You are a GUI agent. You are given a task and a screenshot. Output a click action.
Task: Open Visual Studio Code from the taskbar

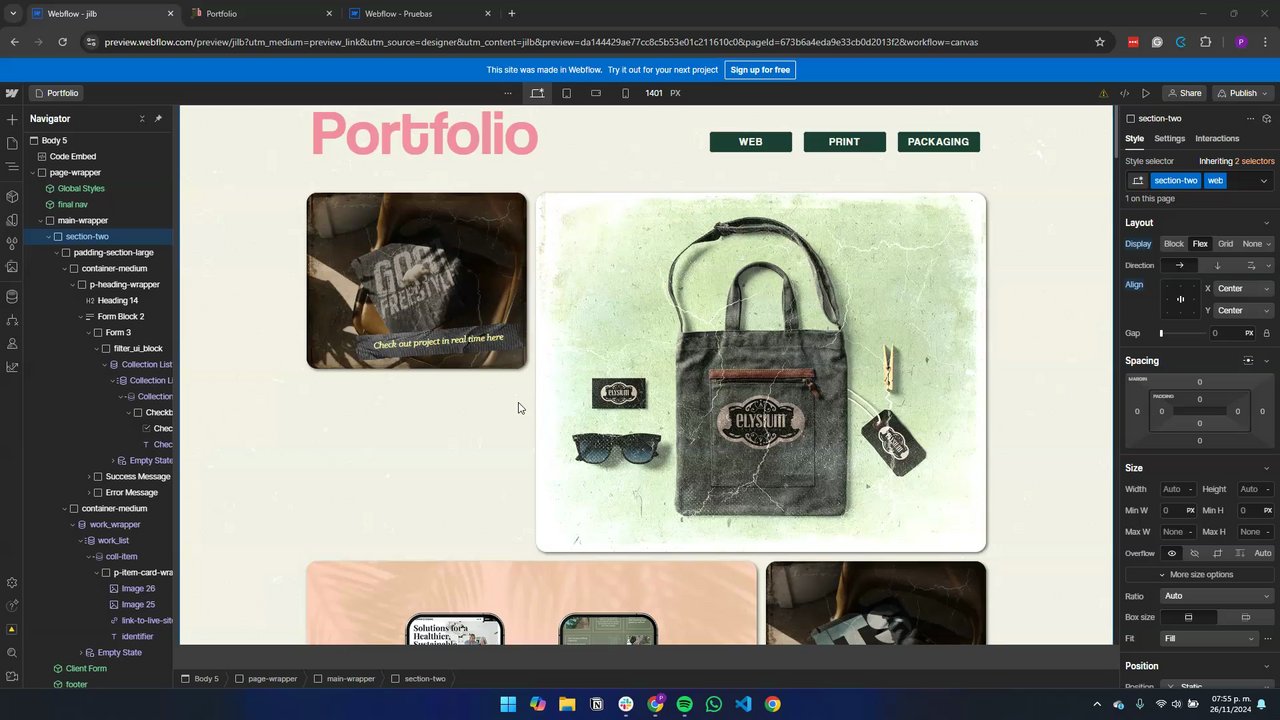tap(743, 704)
